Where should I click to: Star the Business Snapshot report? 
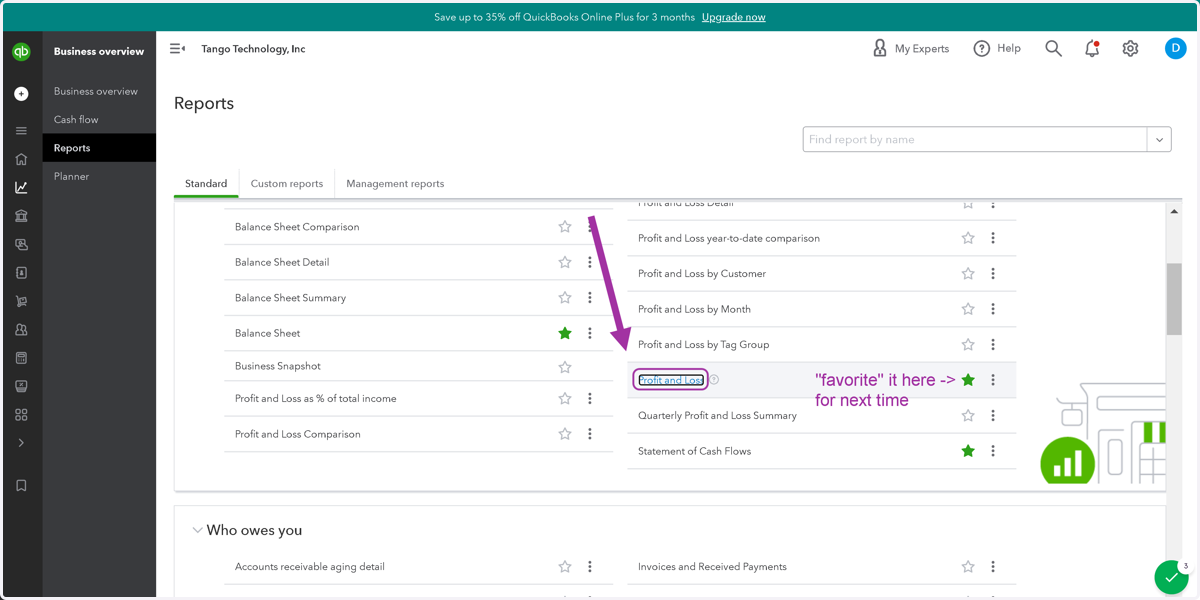[565, 367]
